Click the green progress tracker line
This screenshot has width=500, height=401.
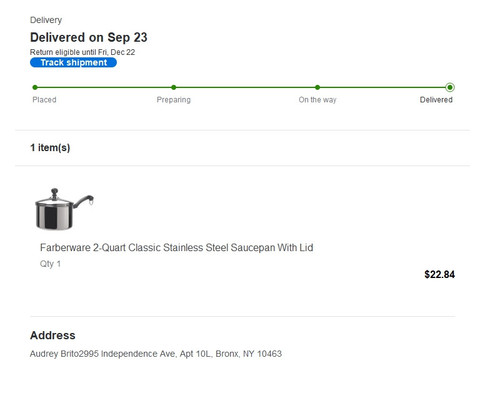(242, 87)
